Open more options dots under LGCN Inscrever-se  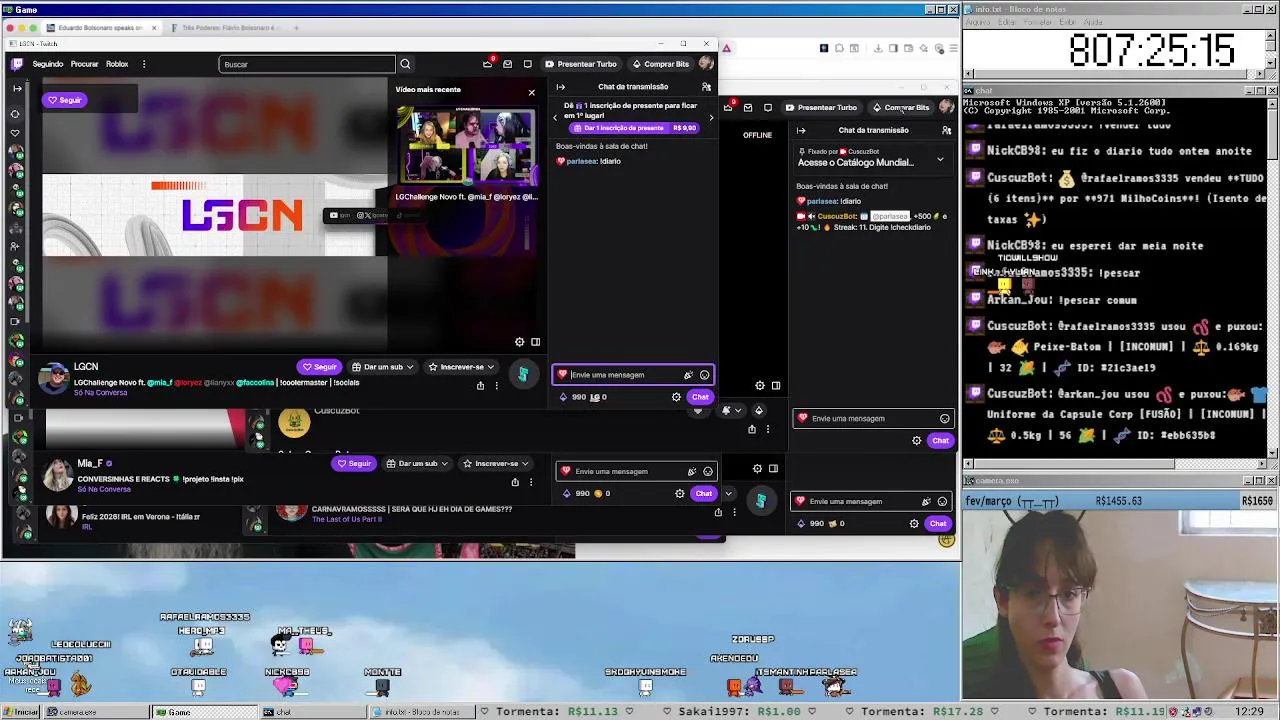coord(496,385)
